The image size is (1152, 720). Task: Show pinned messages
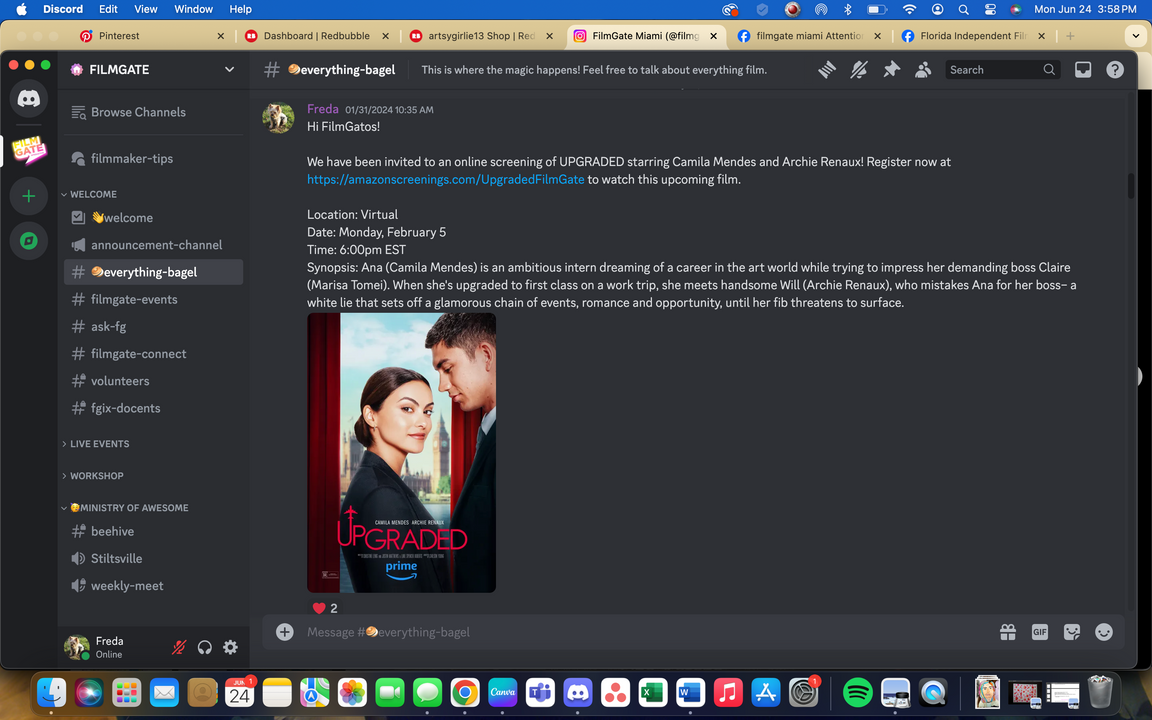(x=891, y=70)
